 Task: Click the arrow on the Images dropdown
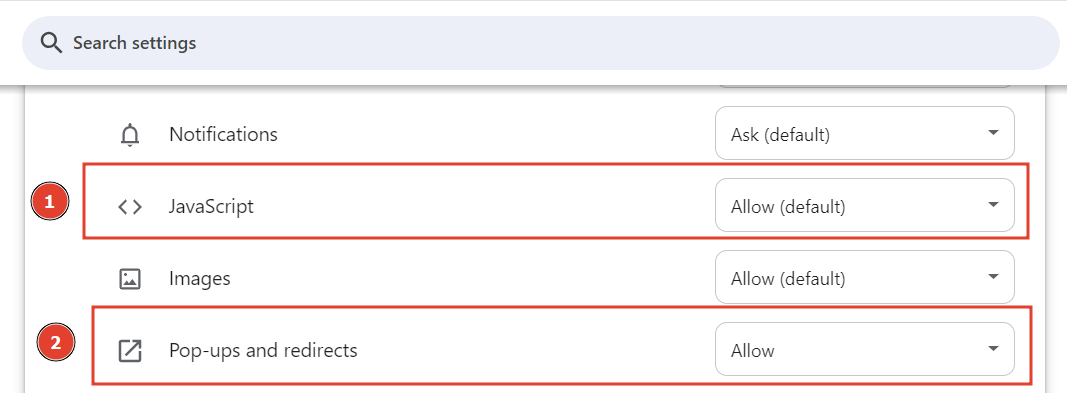[x=993, y=277]
